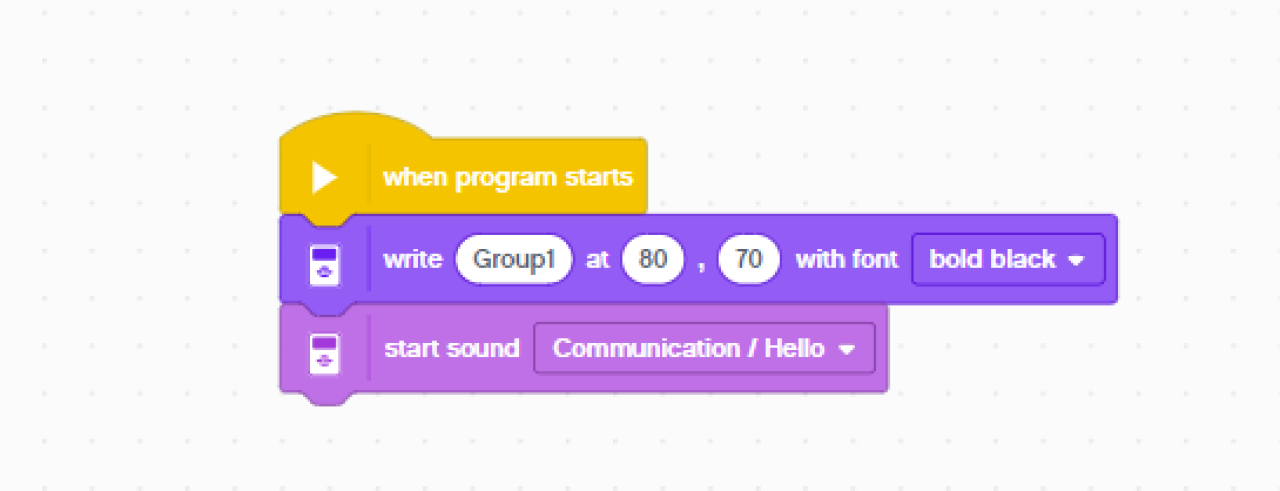
Task: Click the 'when program starts' label
Action: (508, 178)
